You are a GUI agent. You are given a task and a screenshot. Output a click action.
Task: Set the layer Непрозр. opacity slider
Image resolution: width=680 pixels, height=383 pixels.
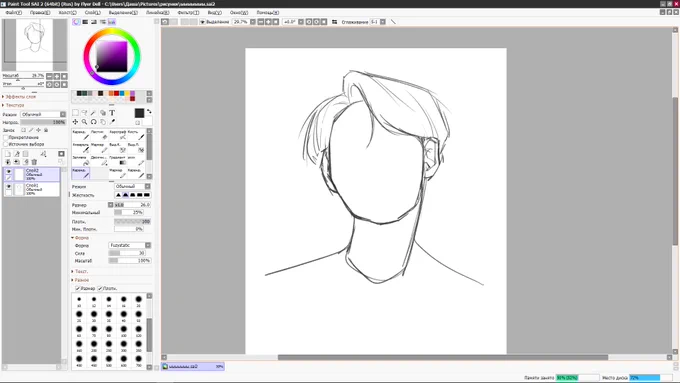(43, 122)
